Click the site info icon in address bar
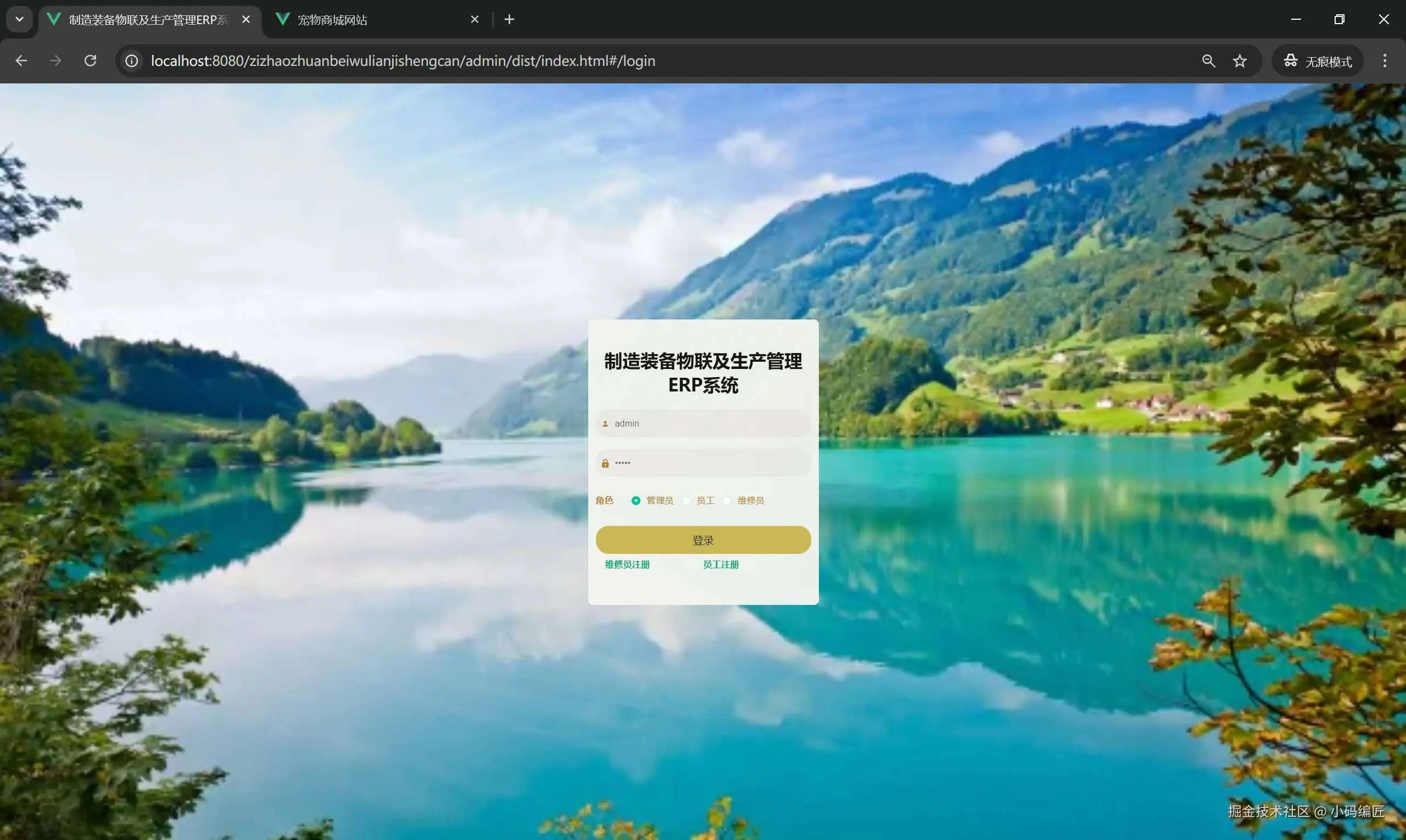 (x=131, y=60)
